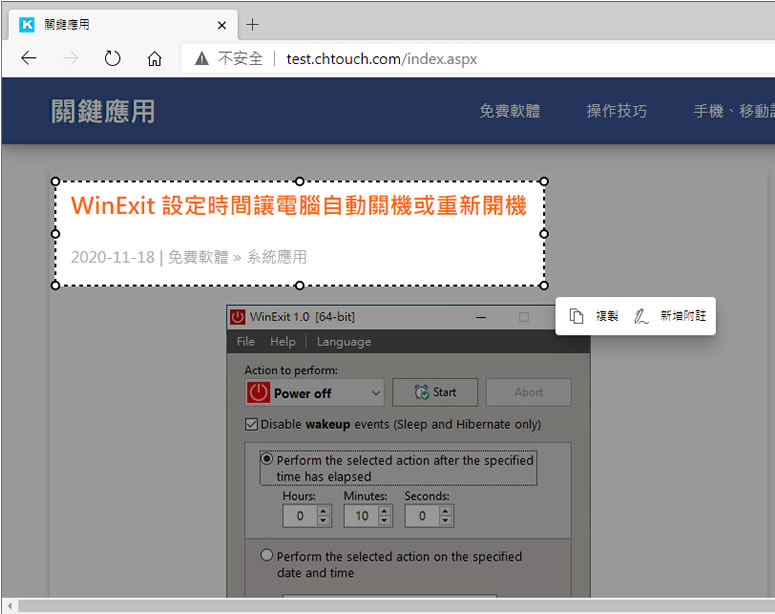Click the copy icon in capture popup
This screenshot has height=614, width=775.
pyautogui.click(x=576, y=316)
